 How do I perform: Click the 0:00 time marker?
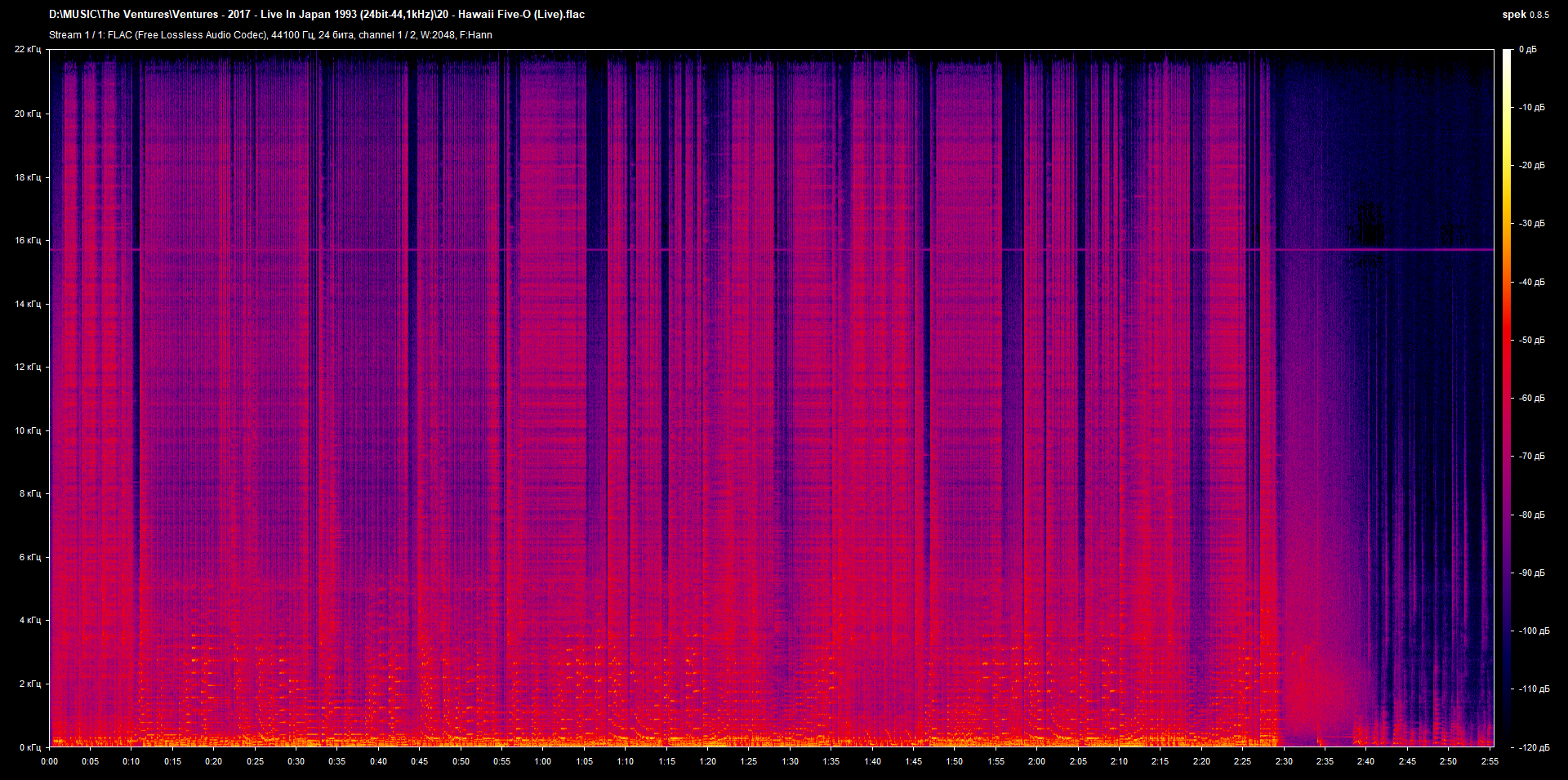click(x=51, y=762)
